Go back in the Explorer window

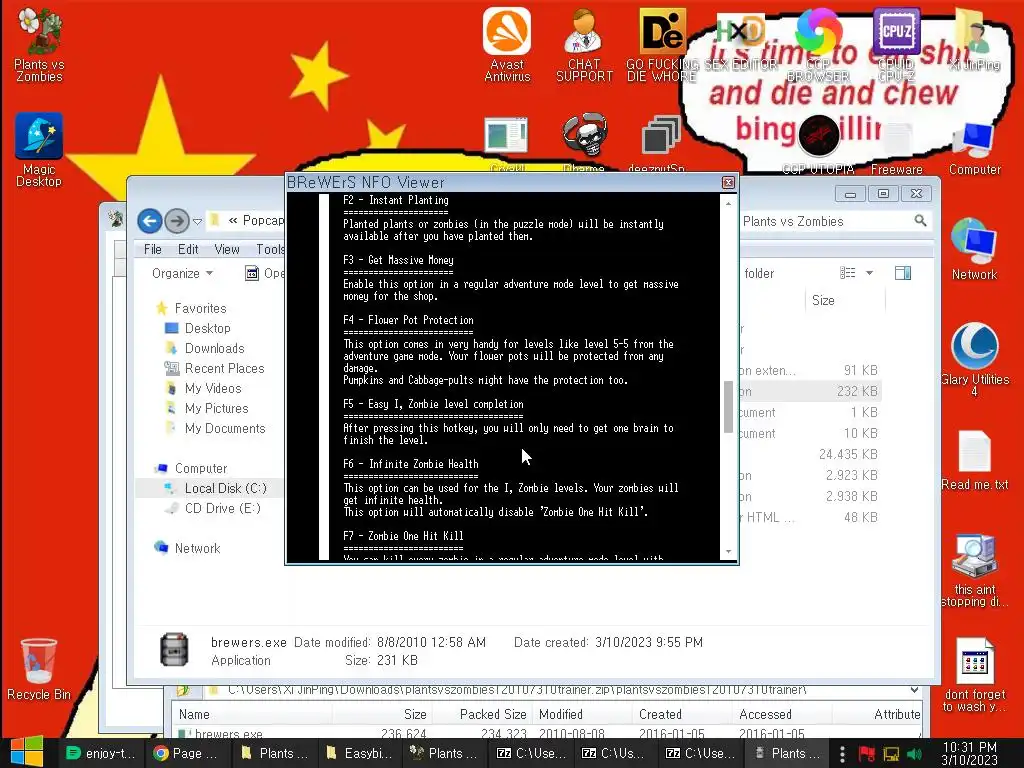[150, 221]
